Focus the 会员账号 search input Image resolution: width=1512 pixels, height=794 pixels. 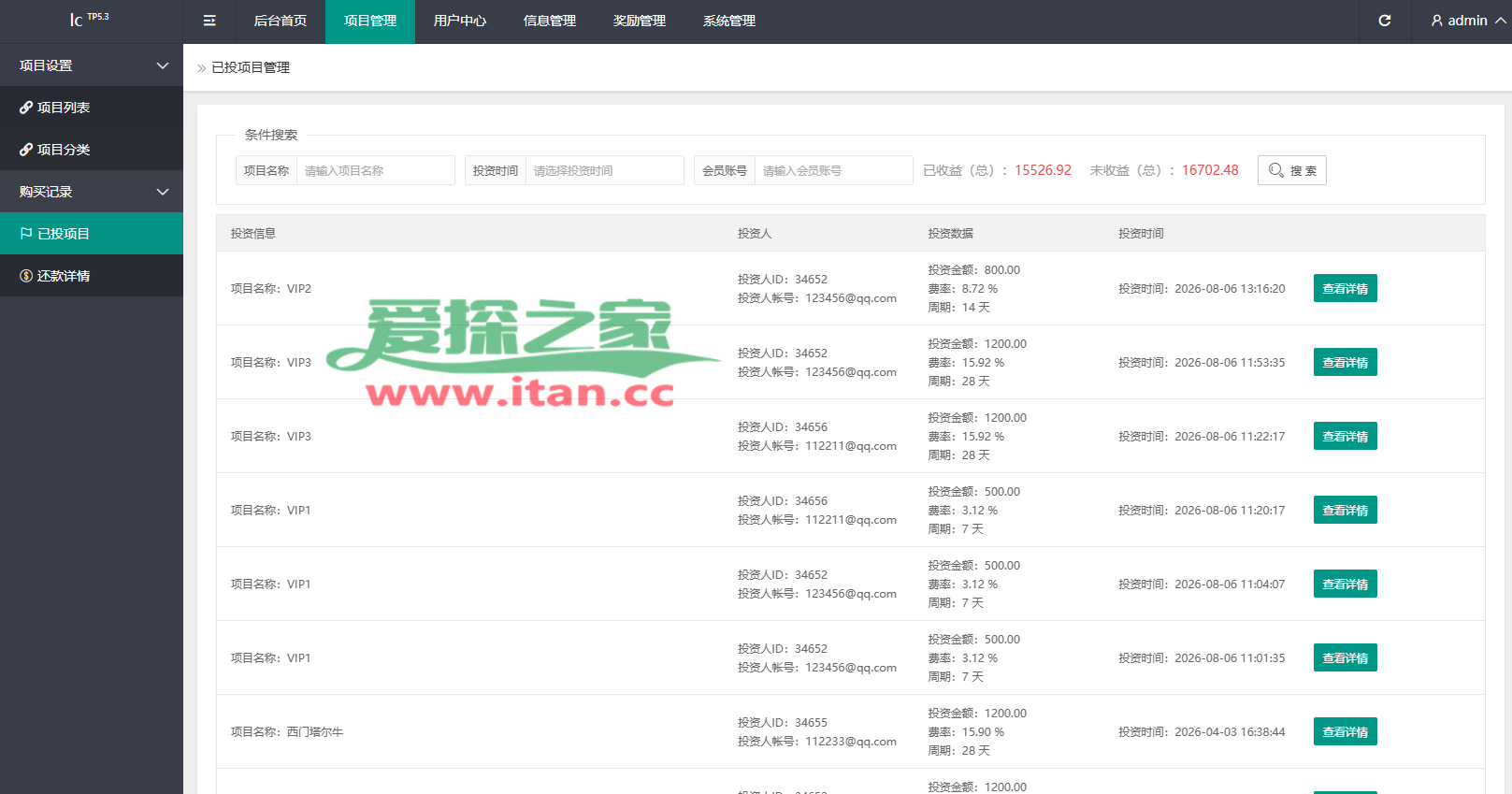pyautogui.click(x=833, y=170)
